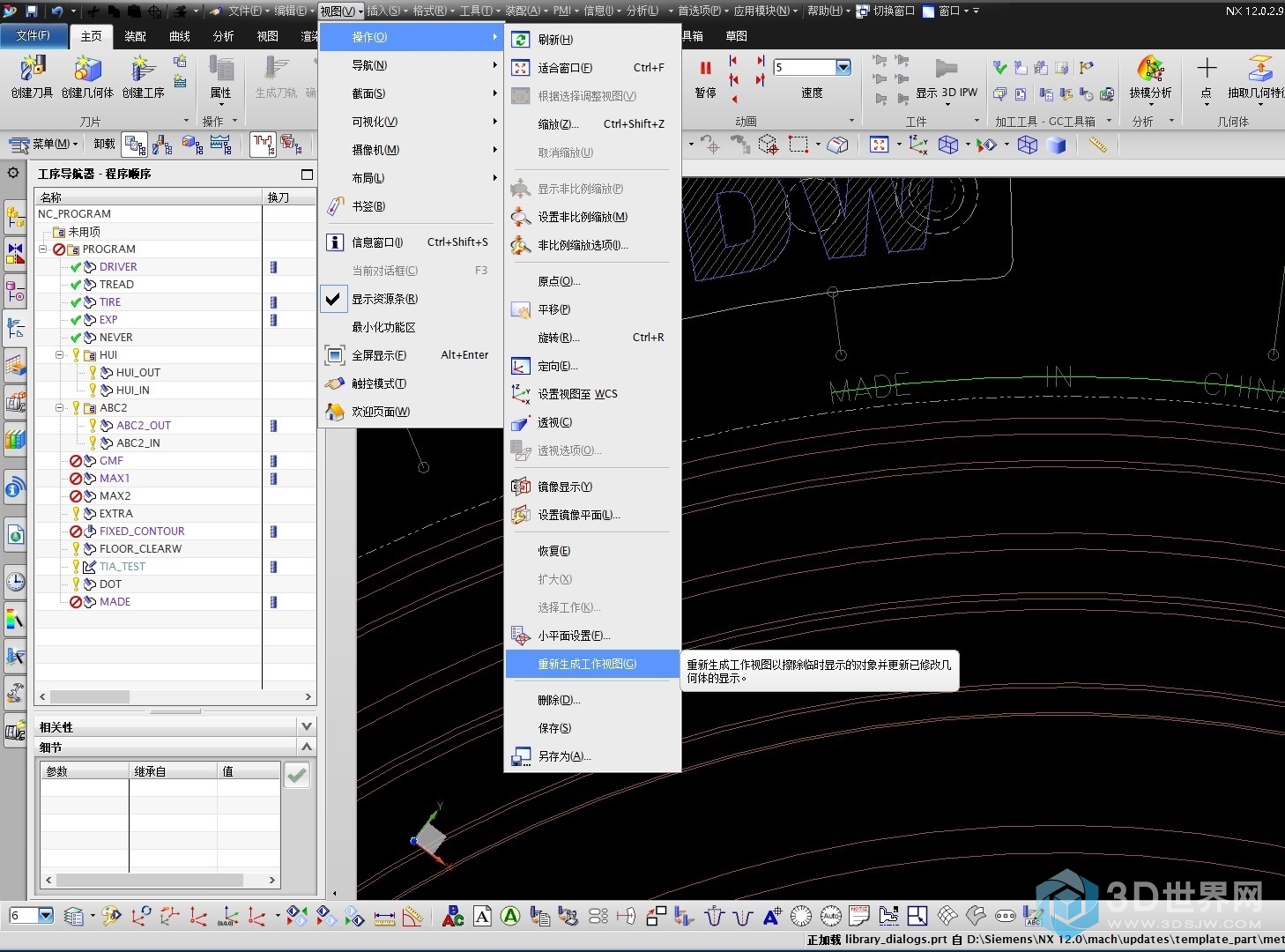Click the Extract Geometry (抽取几何特征) icon
The height and width of the screenshot is (952, 1285).
[x=1260, y=69]
